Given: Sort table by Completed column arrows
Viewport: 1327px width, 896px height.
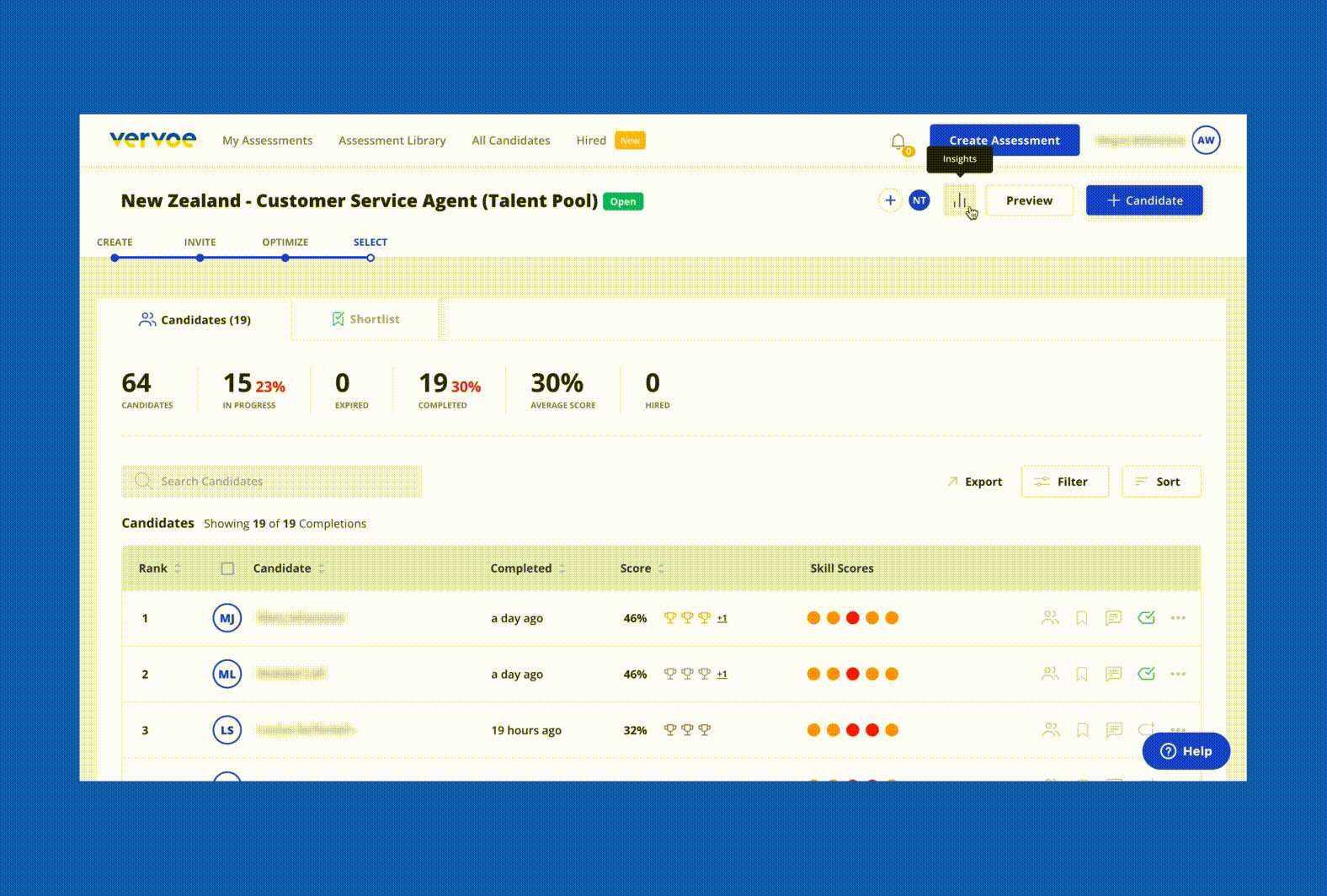Looking at the screenshot, I should point(562,568).
